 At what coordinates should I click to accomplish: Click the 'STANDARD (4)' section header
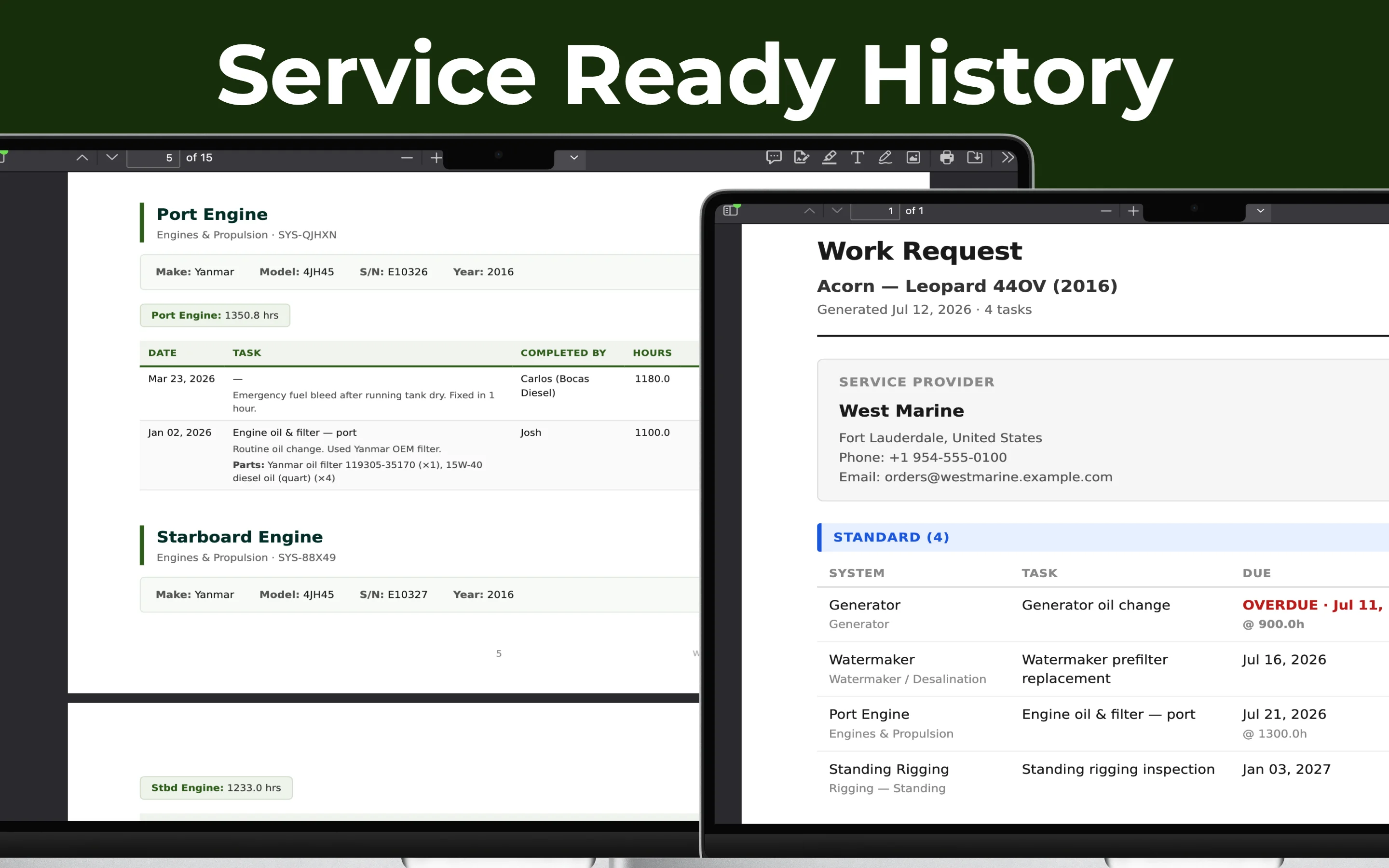[1103, 537]
